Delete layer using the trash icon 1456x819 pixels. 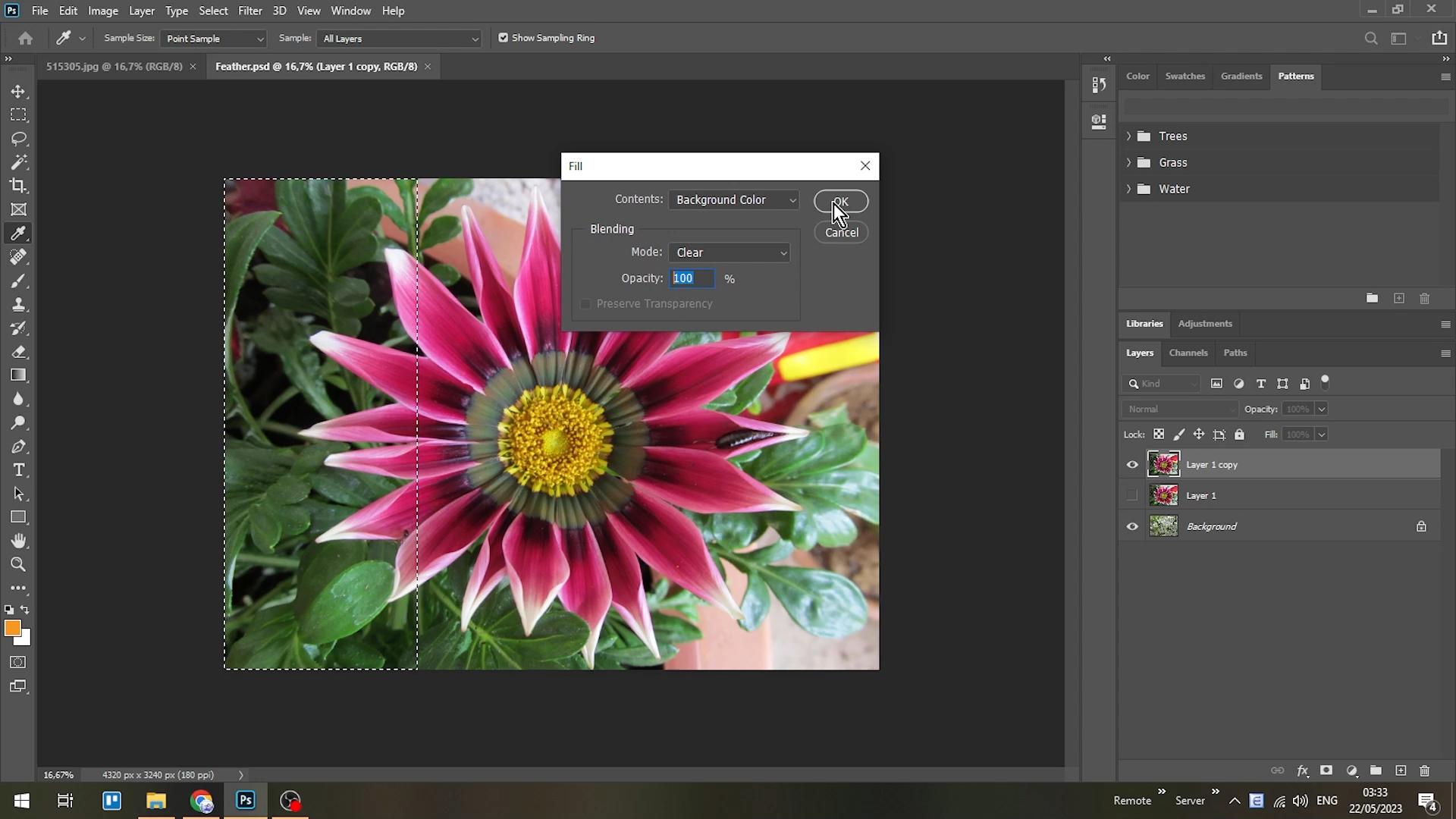point(1424,770)
